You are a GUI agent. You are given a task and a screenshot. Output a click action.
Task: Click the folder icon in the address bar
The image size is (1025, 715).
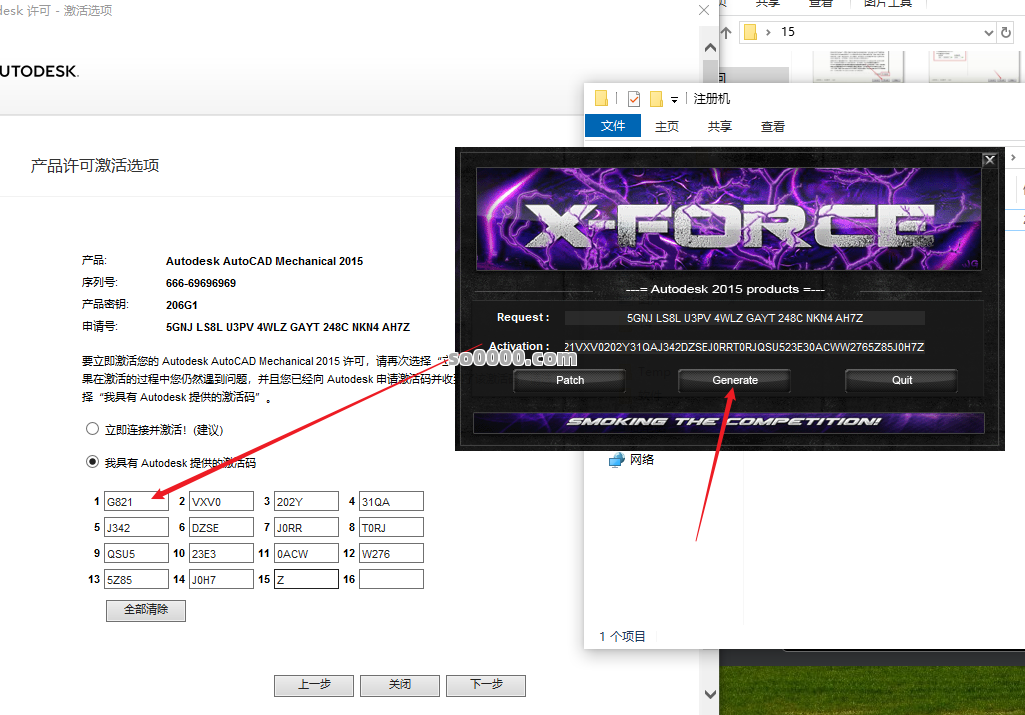[750, 32]
